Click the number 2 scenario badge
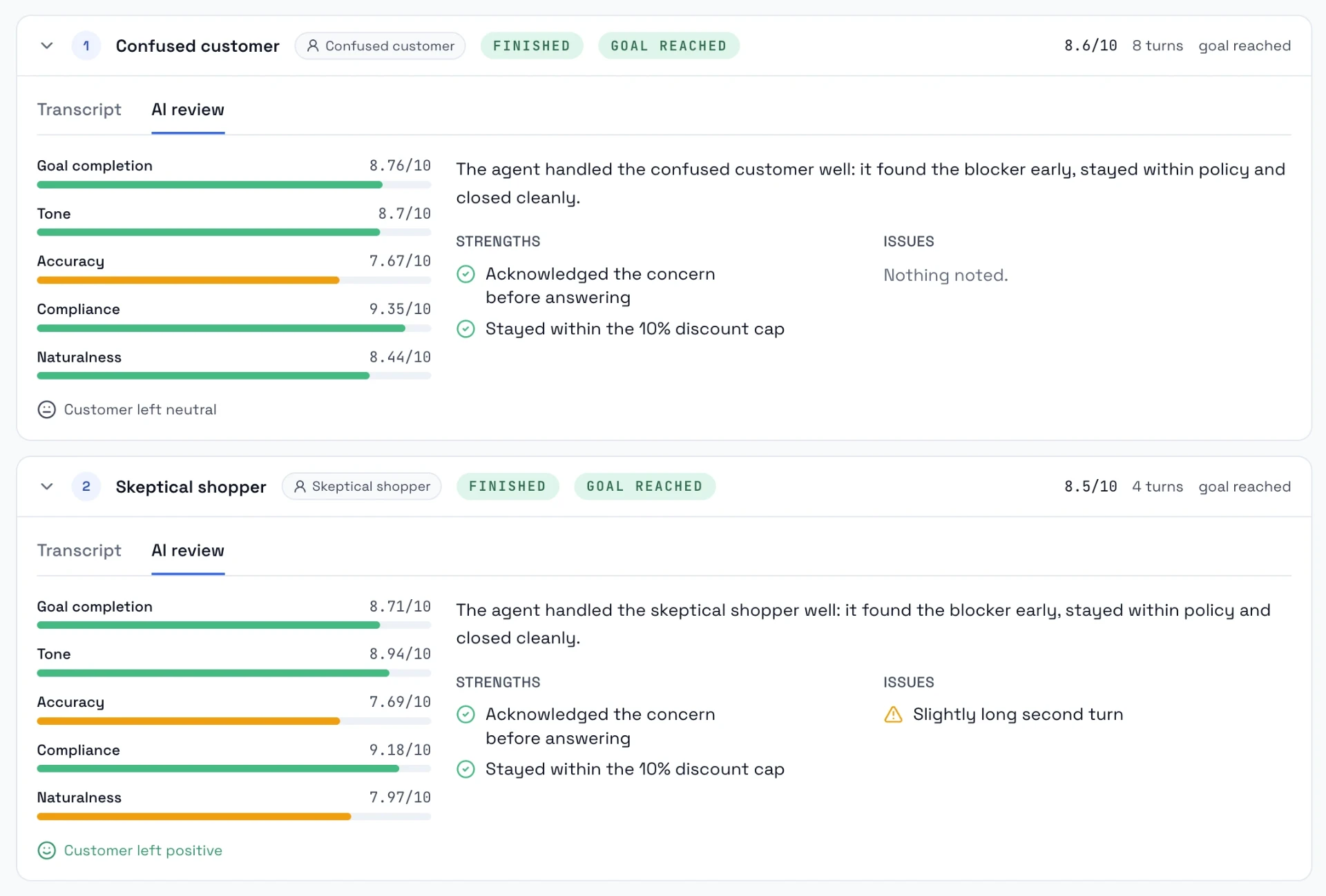Screen dimensions: 1326x896 pyautogui.click(x=86, y=486)
